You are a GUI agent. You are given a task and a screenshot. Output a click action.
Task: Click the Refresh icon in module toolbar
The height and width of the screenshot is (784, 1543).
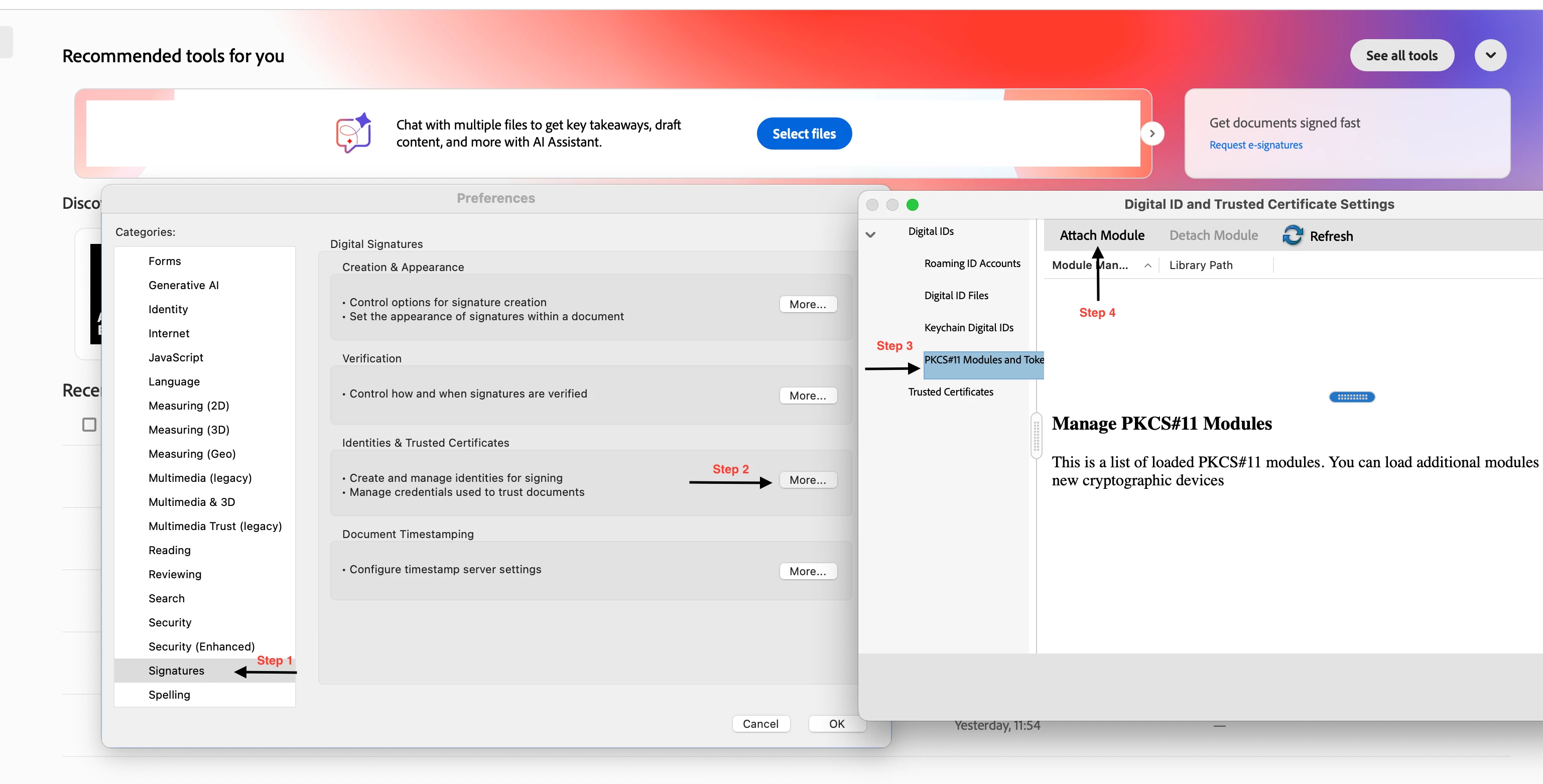pos(1292,235)
